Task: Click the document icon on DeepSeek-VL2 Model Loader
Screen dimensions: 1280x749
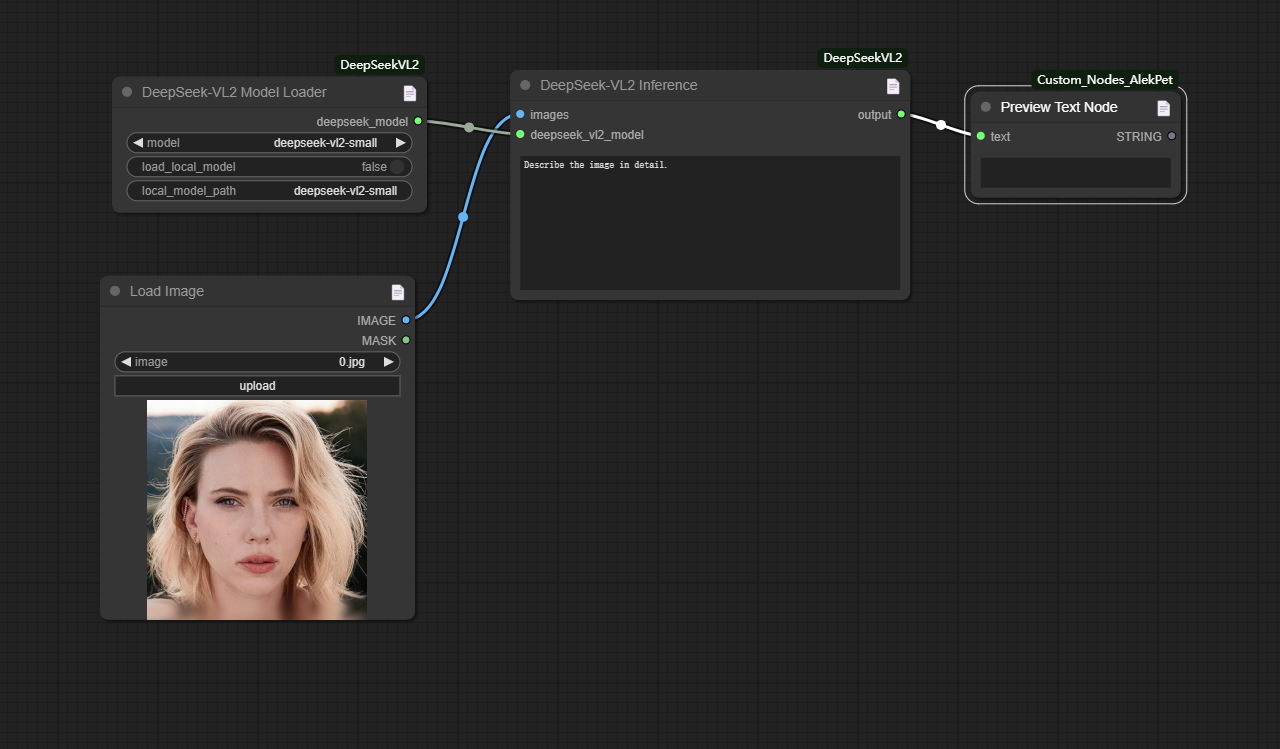Action: click(410, 93)
